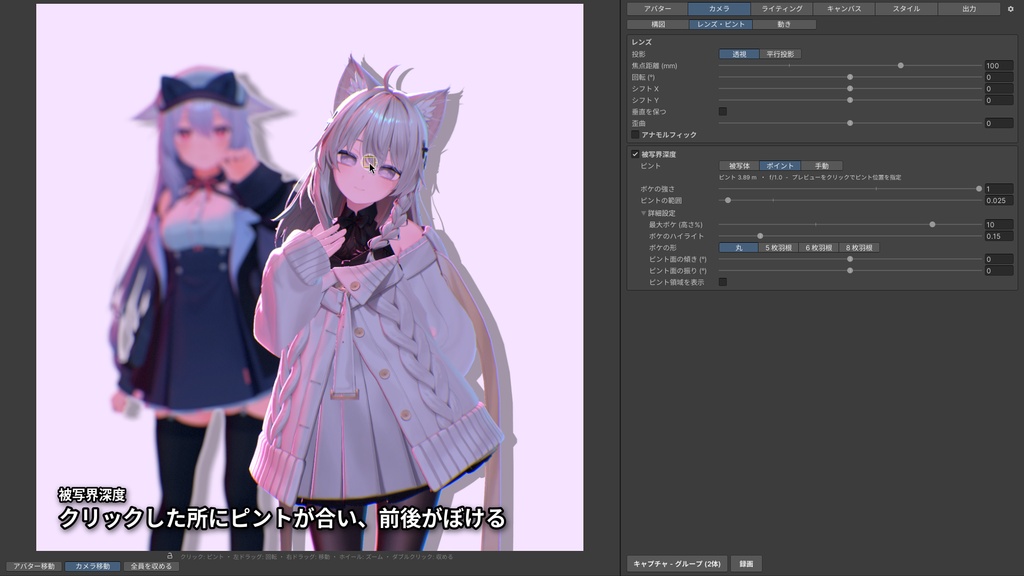1024x576 pixels.
Task: Click the ピントの範囲 value field showing 0.025
Action: tap(999, 200)
